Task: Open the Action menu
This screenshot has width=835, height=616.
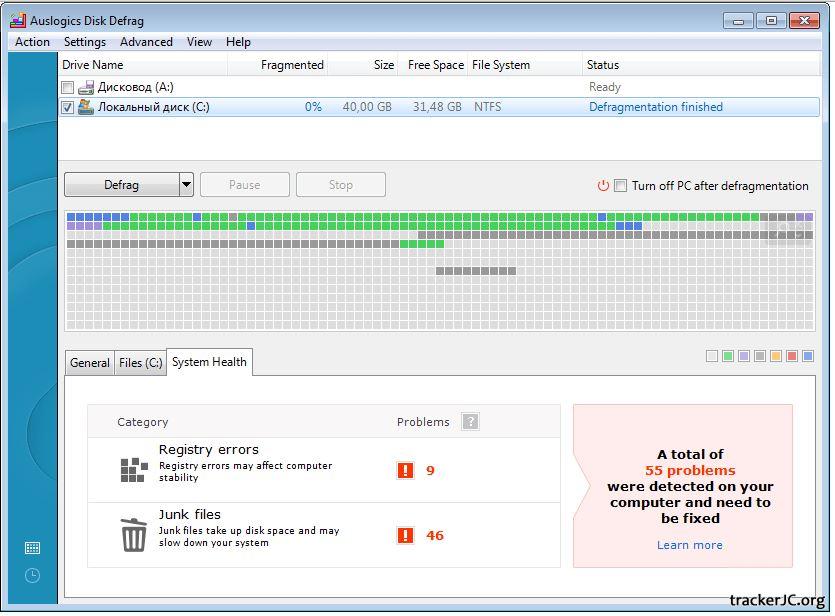Action: pos(32,42)
